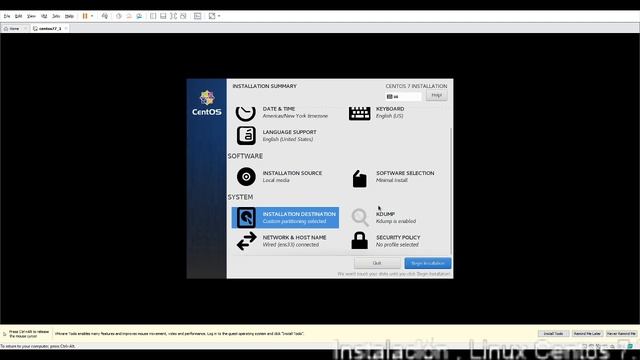Select 'Local media' under Installation Source
Image resolution: width=640 pixels, height=360 pixels.
click(x=276, y=180)
